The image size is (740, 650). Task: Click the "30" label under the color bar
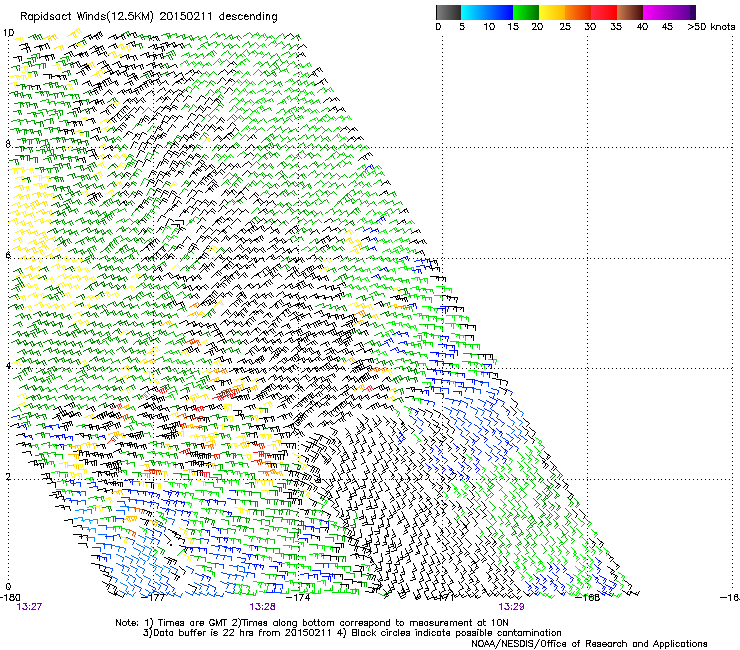click(590, 27)
